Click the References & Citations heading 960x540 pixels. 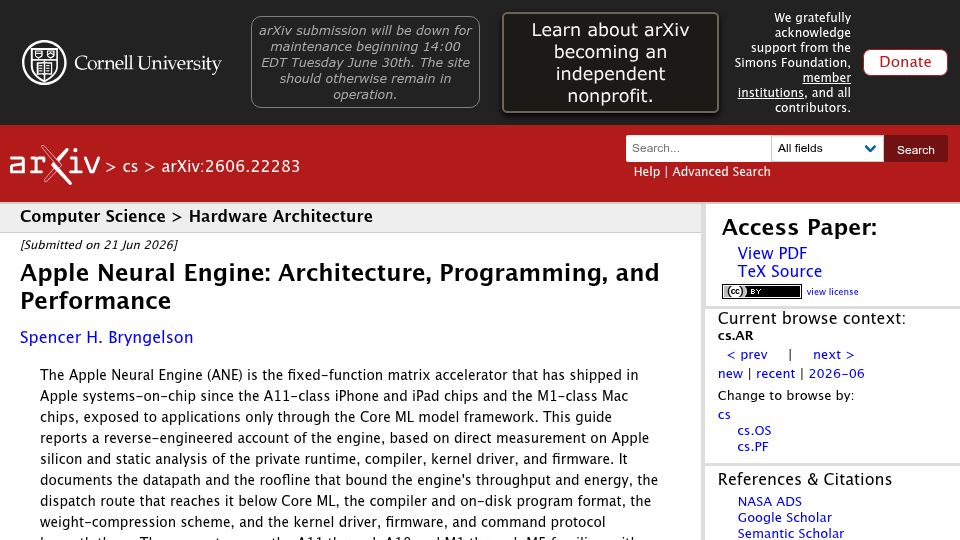[804, 479]
